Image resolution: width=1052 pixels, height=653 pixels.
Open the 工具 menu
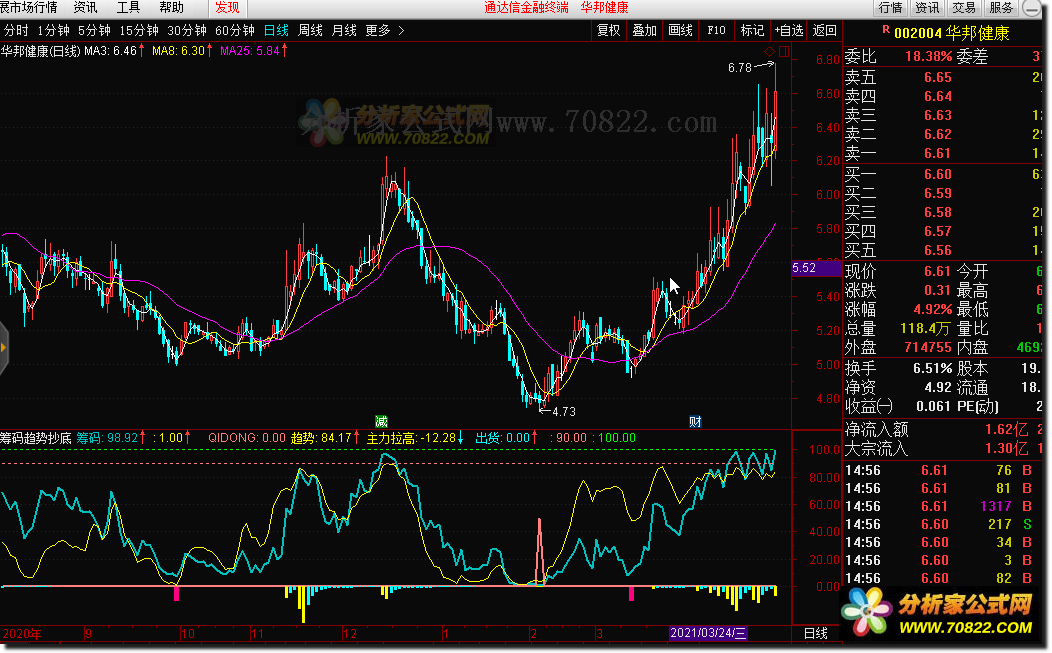click(127, 8)
